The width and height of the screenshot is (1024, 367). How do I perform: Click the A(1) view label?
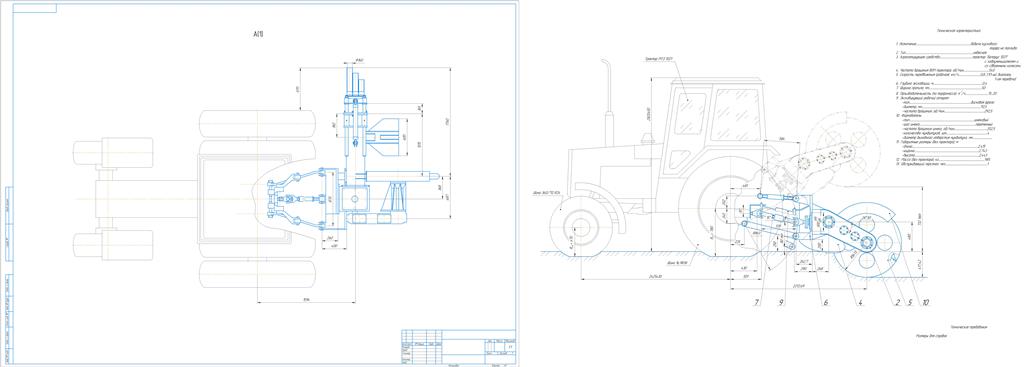[x=258, y=33]
